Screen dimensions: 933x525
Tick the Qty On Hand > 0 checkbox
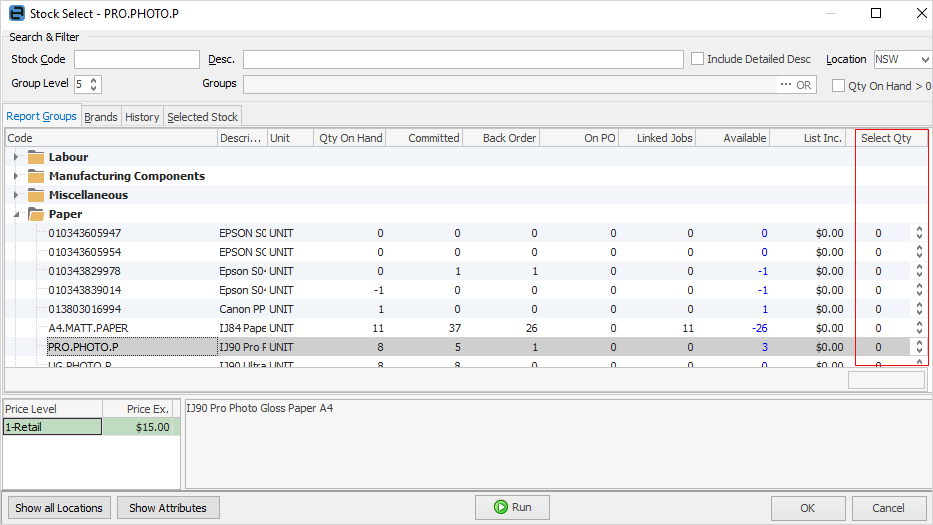838,86
